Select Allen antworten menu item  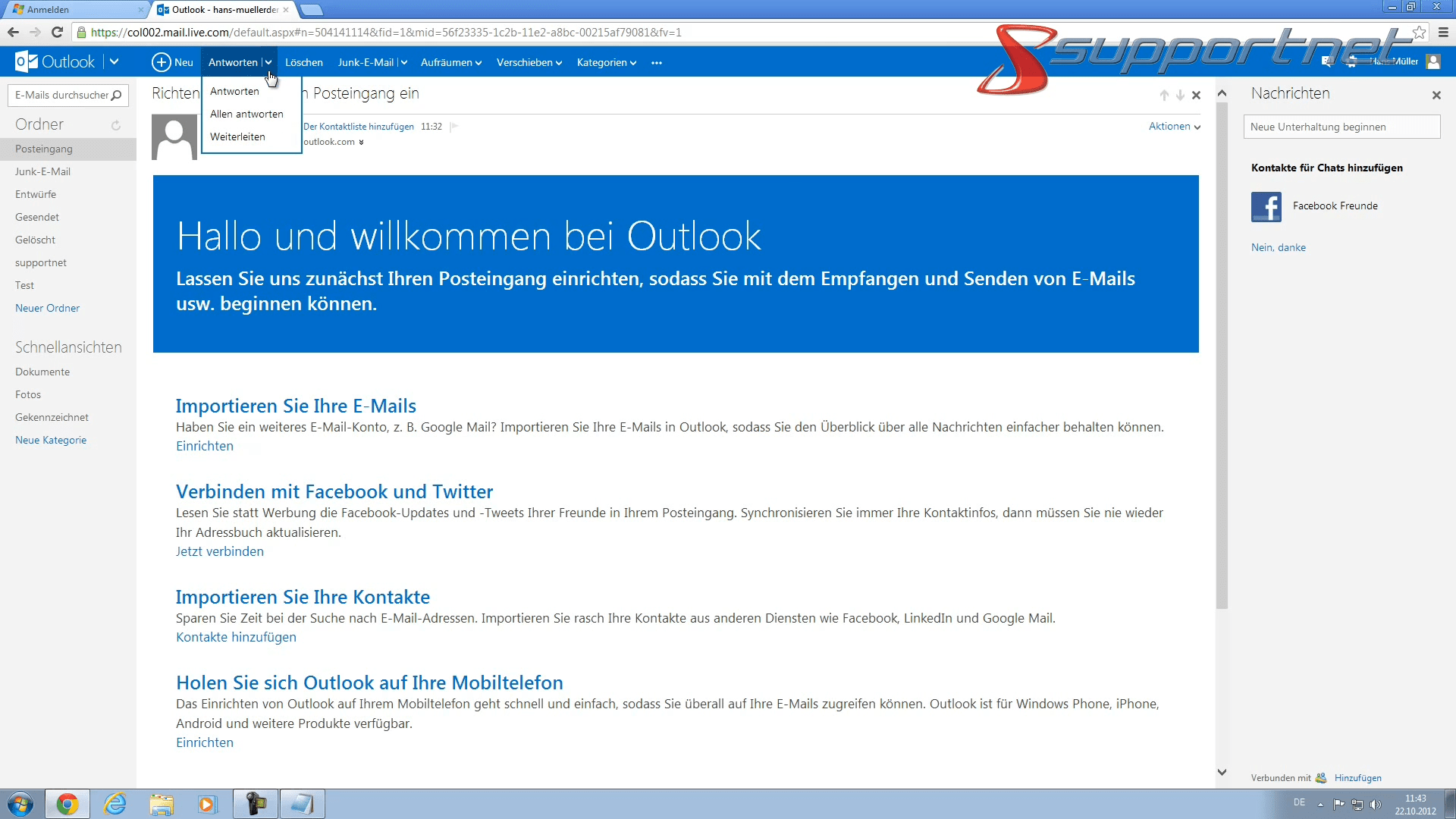pos(246,114)
